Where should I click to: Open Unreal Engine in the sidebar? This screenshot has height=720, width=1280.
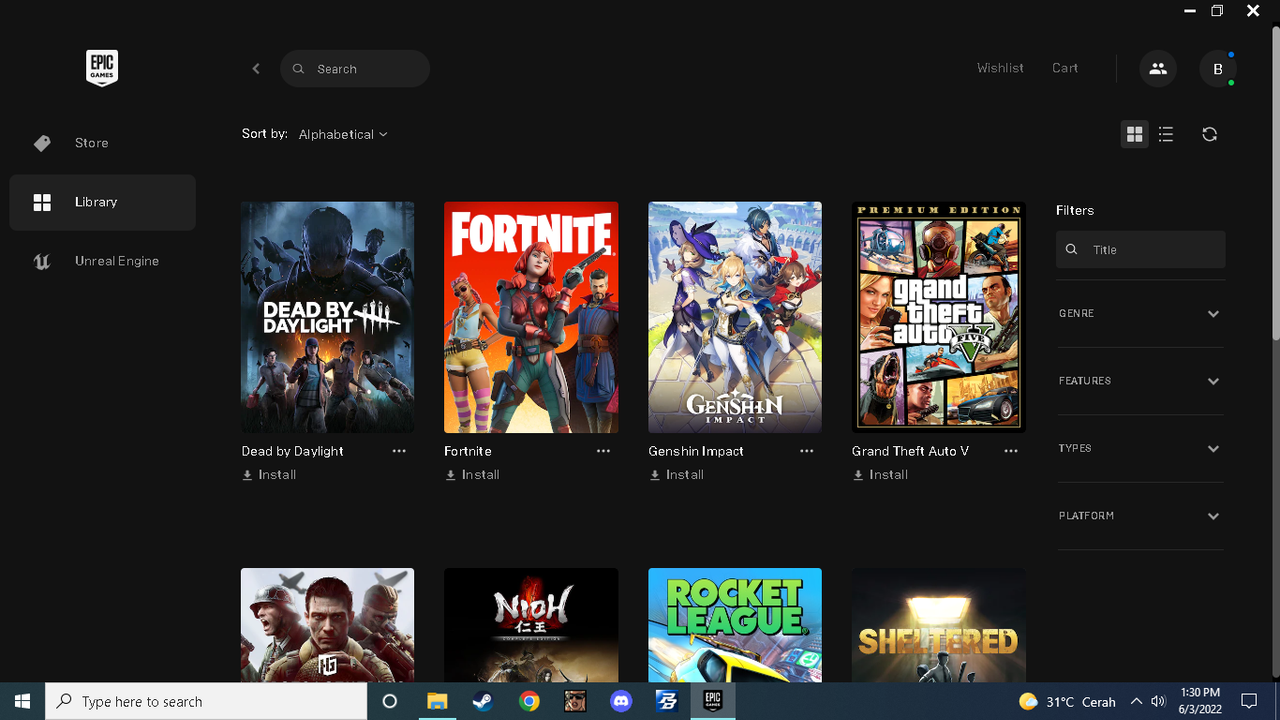pos(103,261)
